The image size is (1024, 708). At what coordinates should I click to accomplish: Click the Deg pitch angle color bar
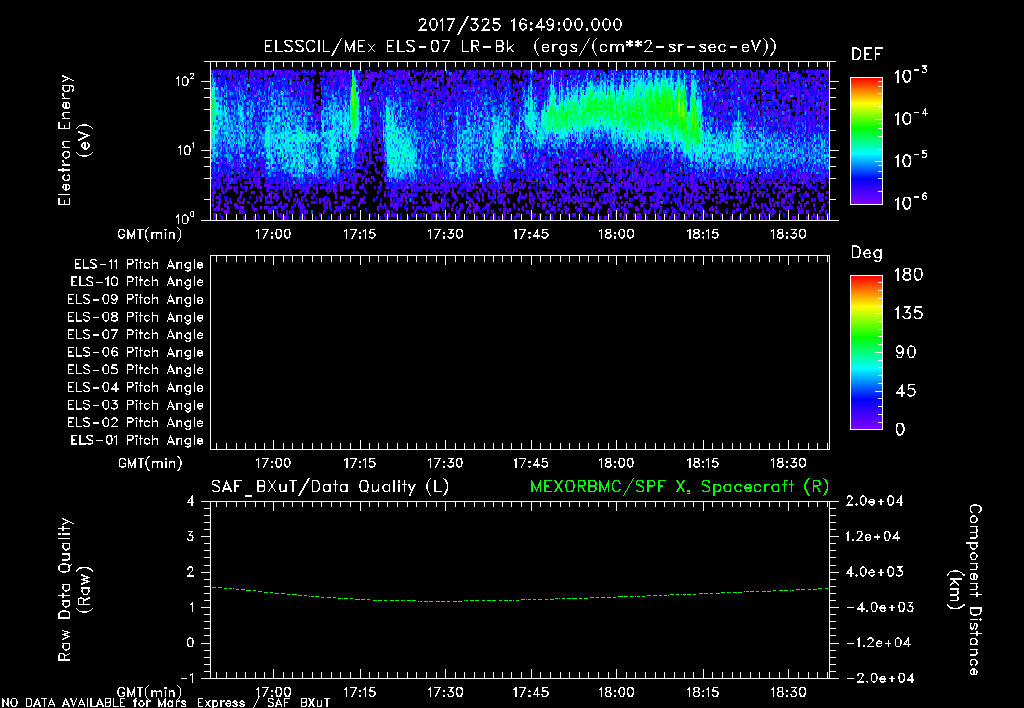click(x=866, y=352)
